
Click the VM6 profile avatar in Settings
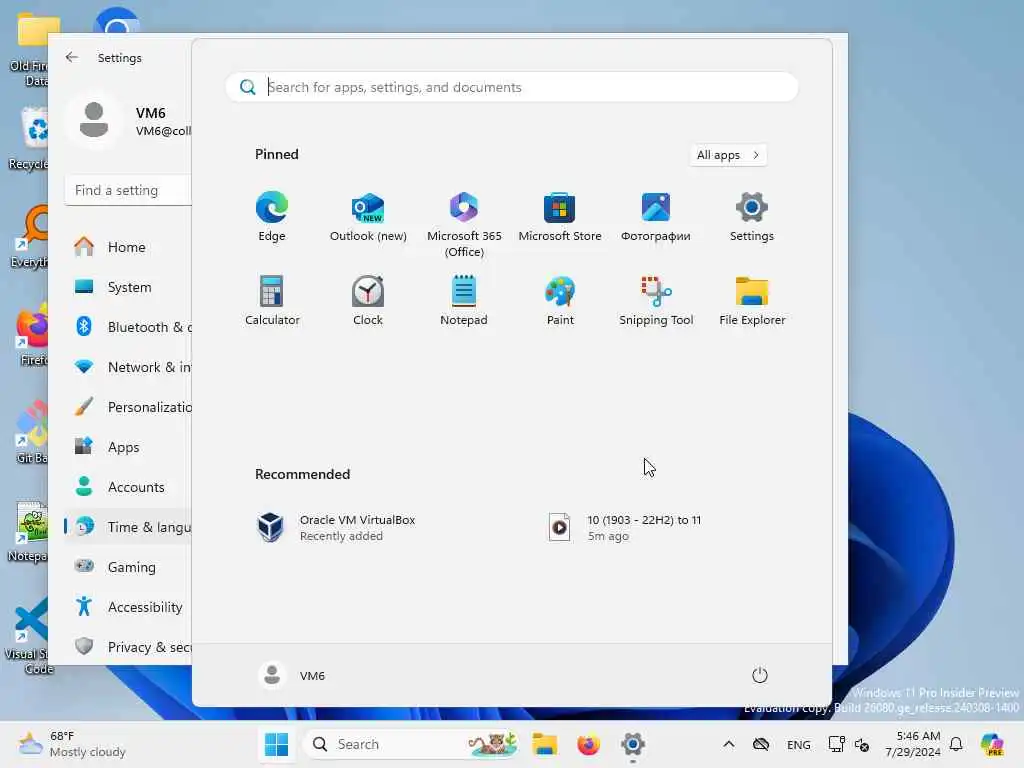tap(94, 120)
